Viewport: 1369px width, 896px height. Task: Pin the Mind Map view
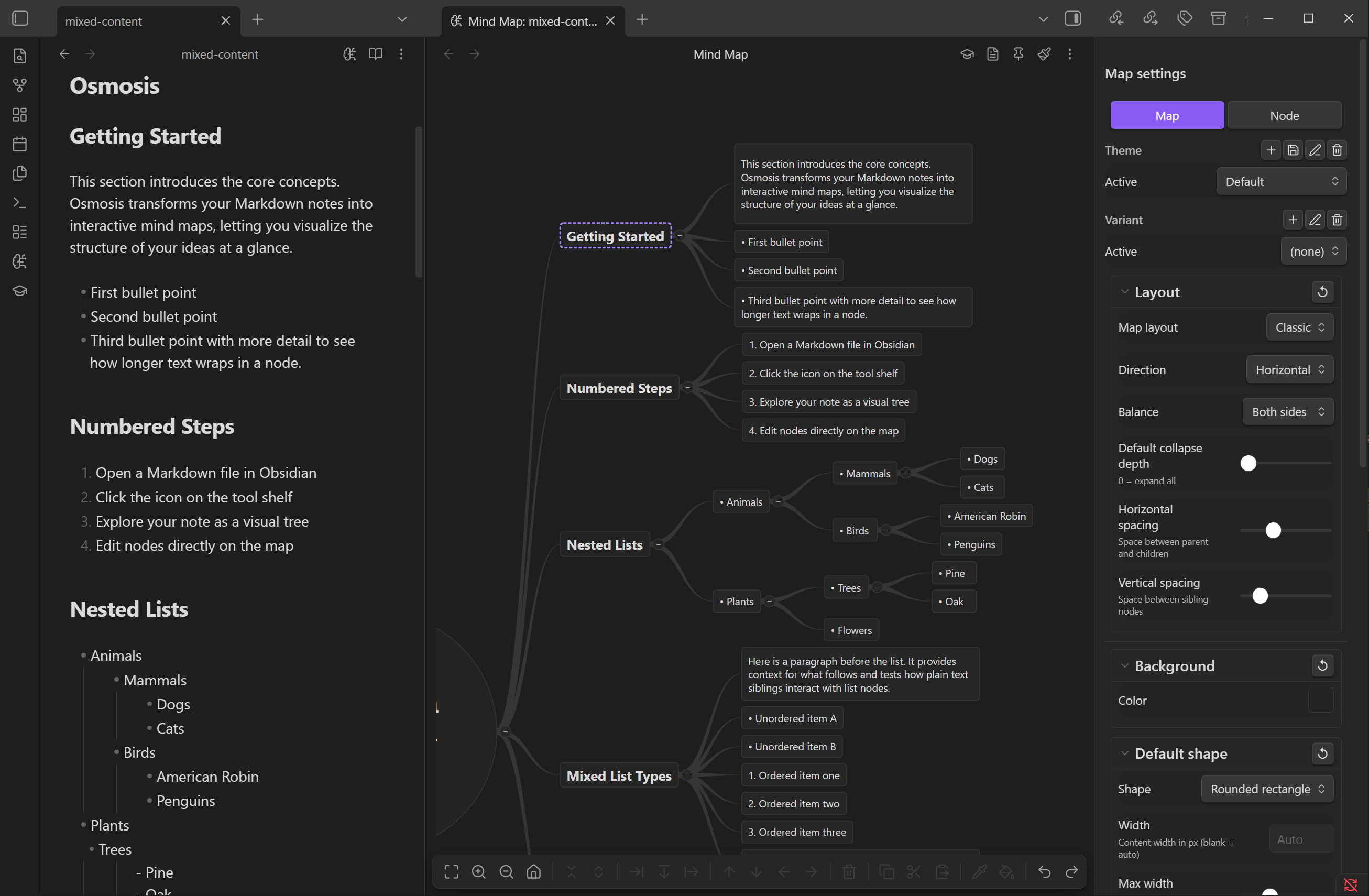click(x=1018, y=53)
